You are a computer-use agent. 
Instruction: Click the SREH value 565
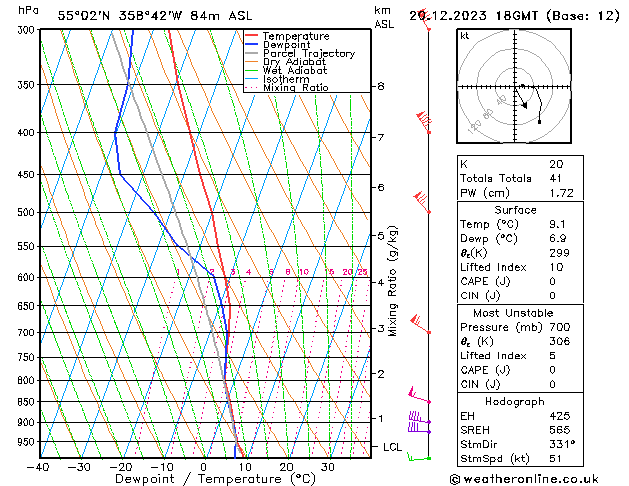(x=560, y=430)
